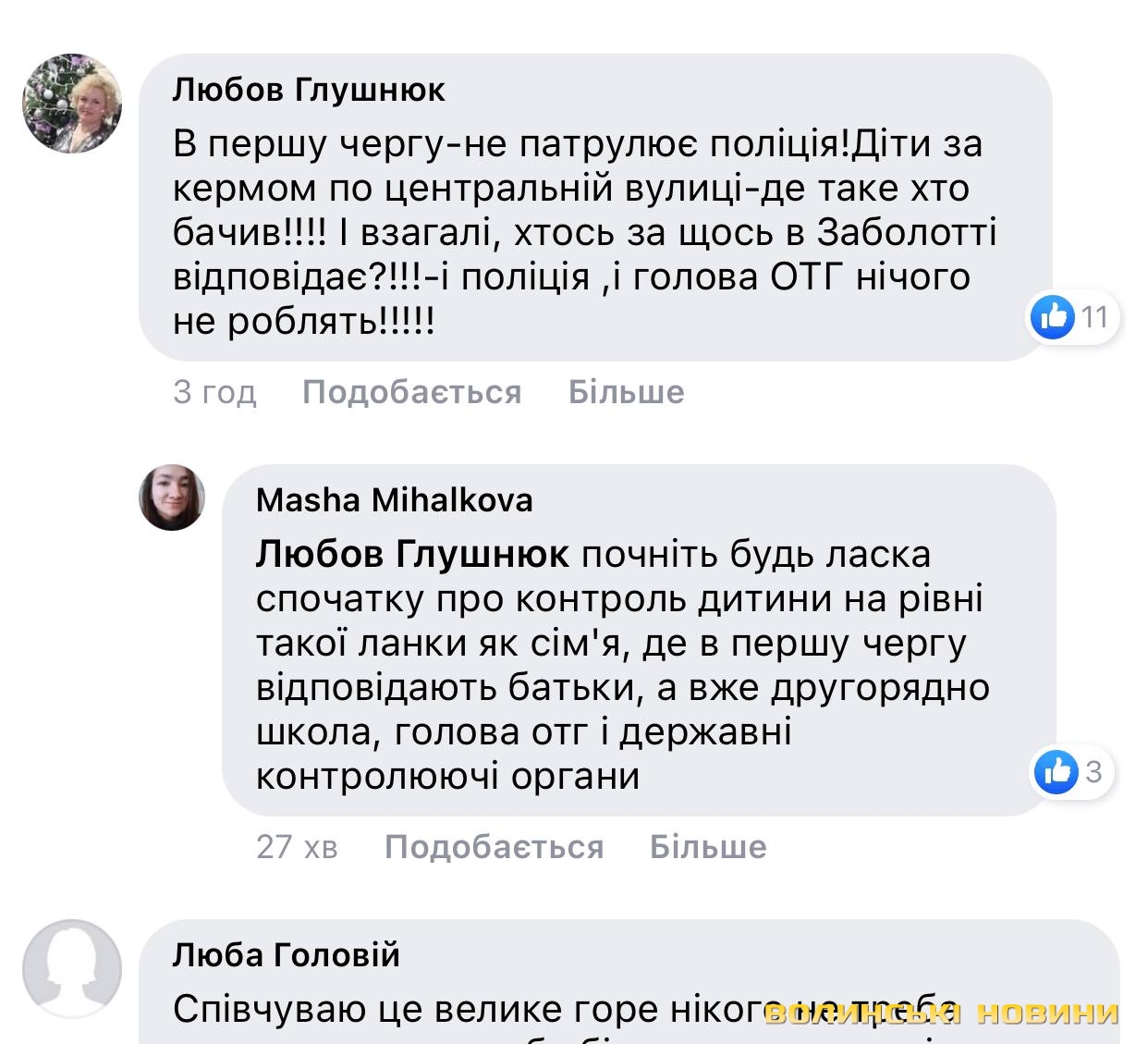Open the reaction count 3 on Masha's reply
Screen dimensions: 1148x1044
point(1094,771)
